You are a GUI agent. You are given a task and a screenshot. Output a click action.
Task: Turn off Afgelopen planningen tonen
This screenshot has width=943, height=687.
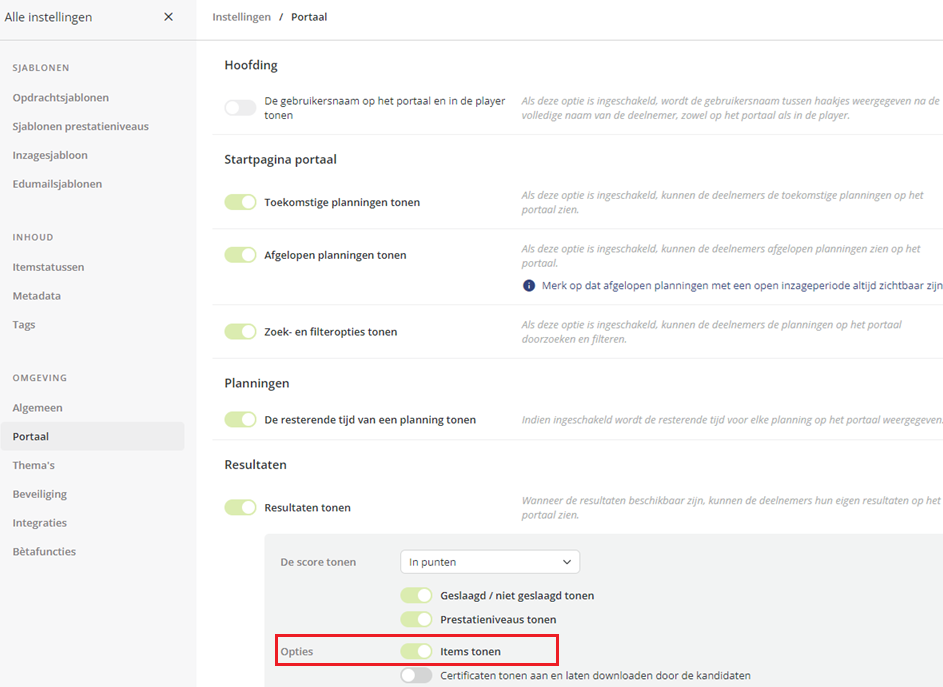pyautogui.click(x=240, y=255)
